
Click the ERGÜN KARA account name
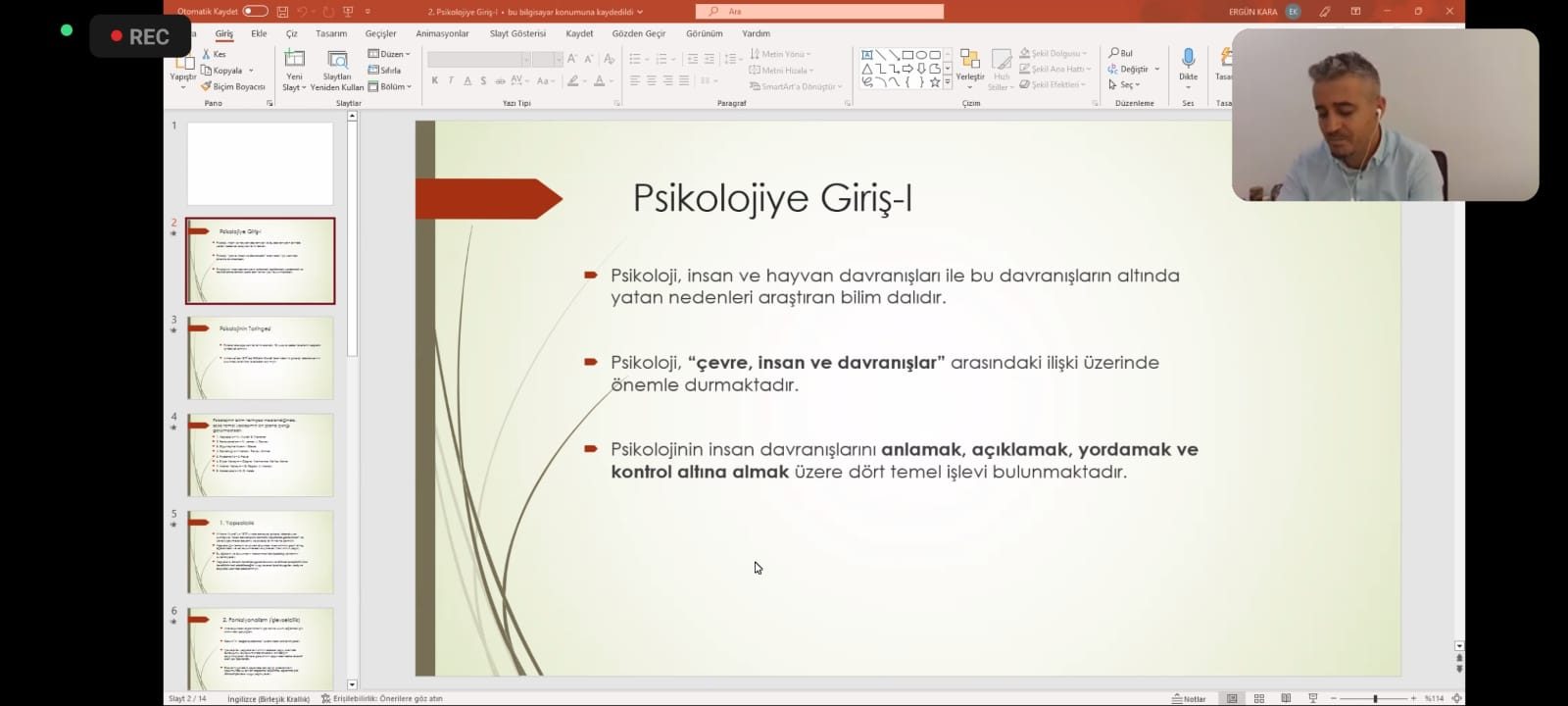pyautogui.click(x=1252, y=12)
